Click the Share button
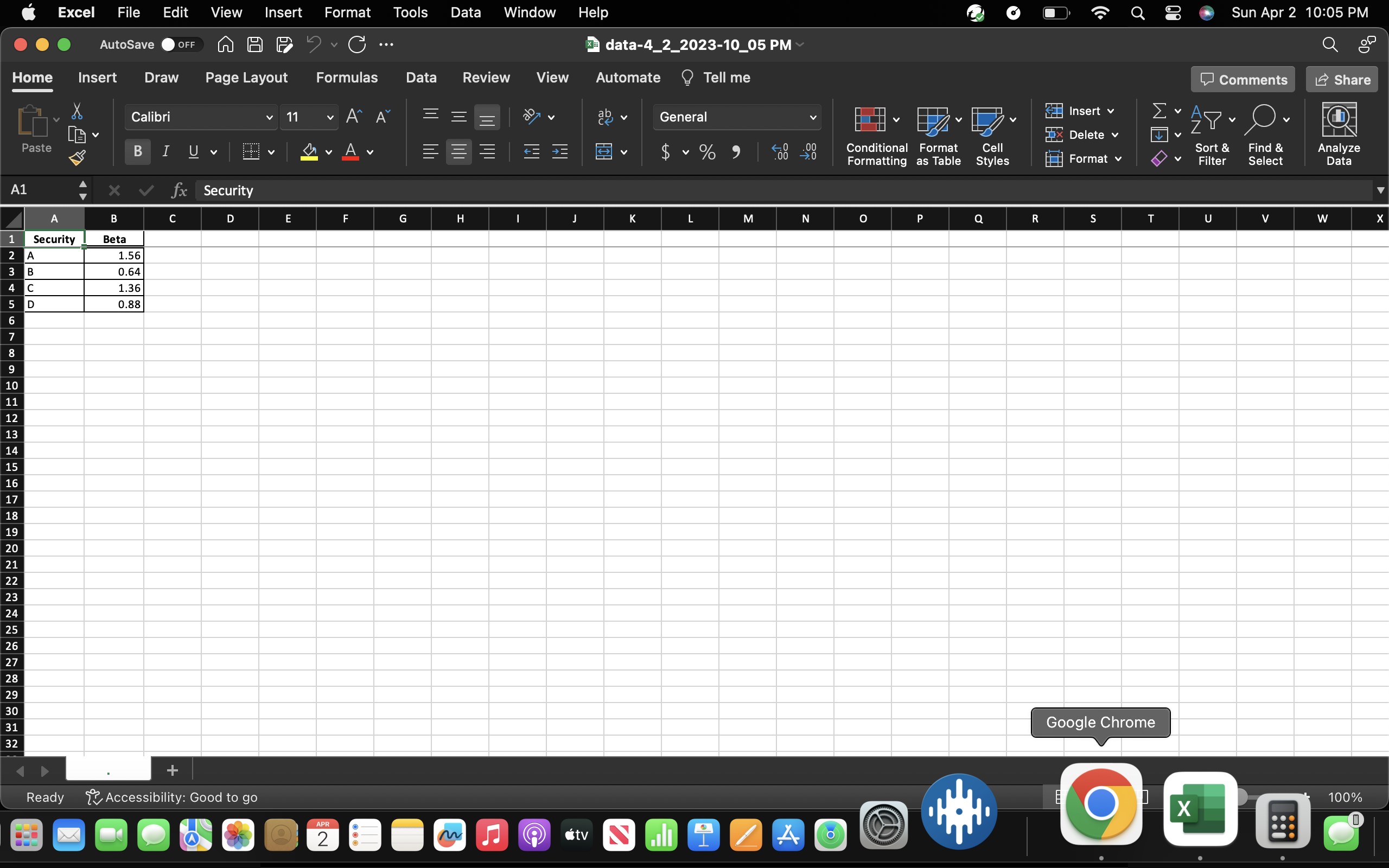Screen dimensions: 1389x868 pos(1342,79)
